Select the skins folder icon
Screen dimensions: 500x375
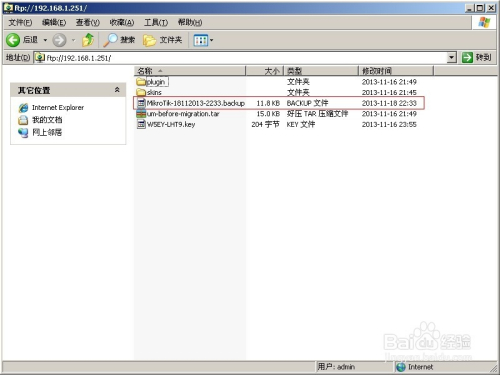tap(141, 92)
